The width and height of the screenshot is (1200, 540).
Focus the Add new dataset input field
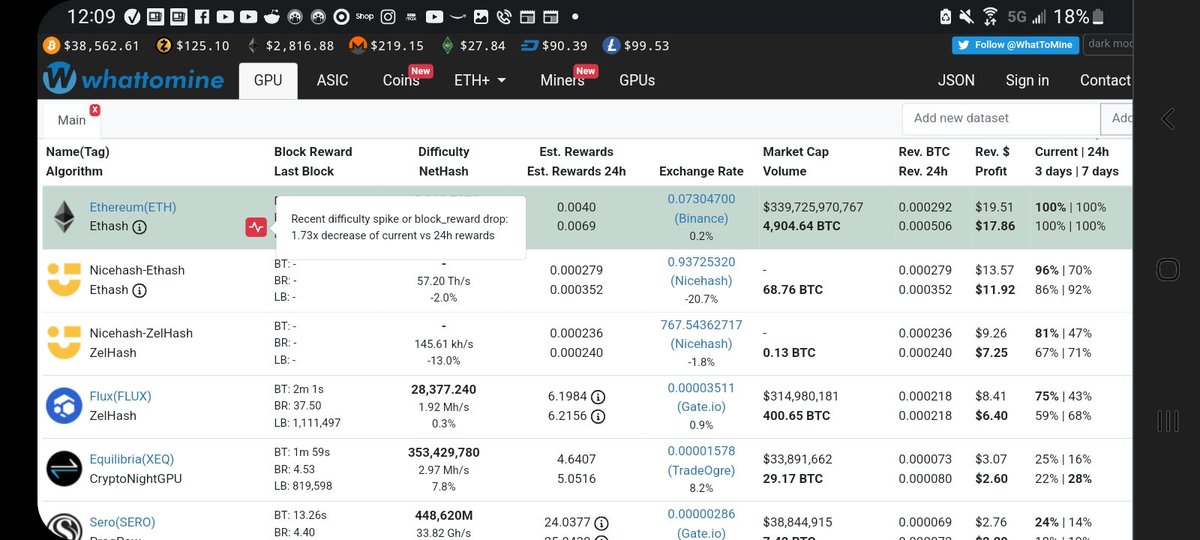coord(1001,118)
